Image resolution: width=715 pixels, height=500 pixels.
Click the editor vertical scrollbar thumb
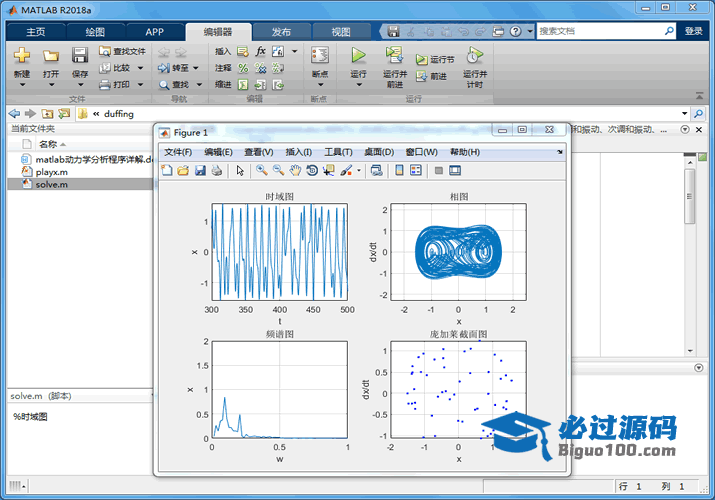coord(689,196)
